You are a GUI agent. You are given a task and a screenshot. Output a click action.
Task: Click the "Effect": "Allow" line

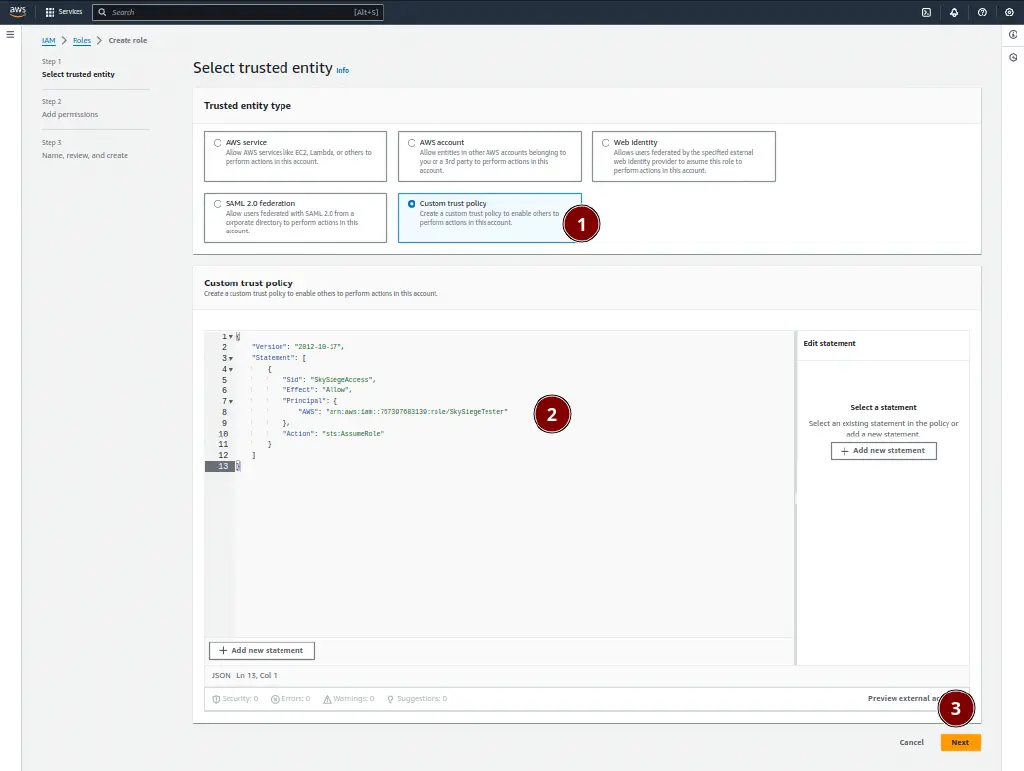click(x=317, y=390)
